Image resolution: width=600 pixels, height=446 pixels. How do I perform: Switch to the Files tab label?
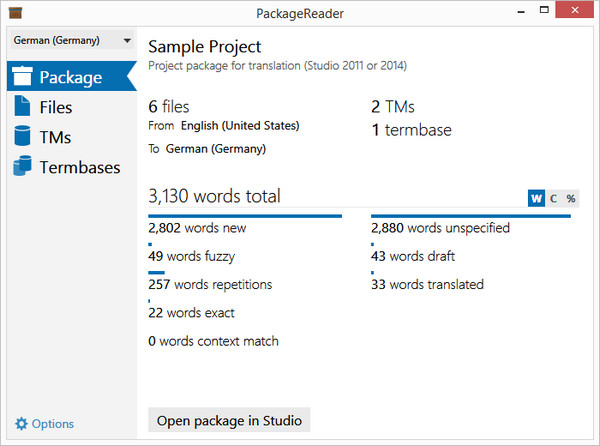(x=56, y=107)
